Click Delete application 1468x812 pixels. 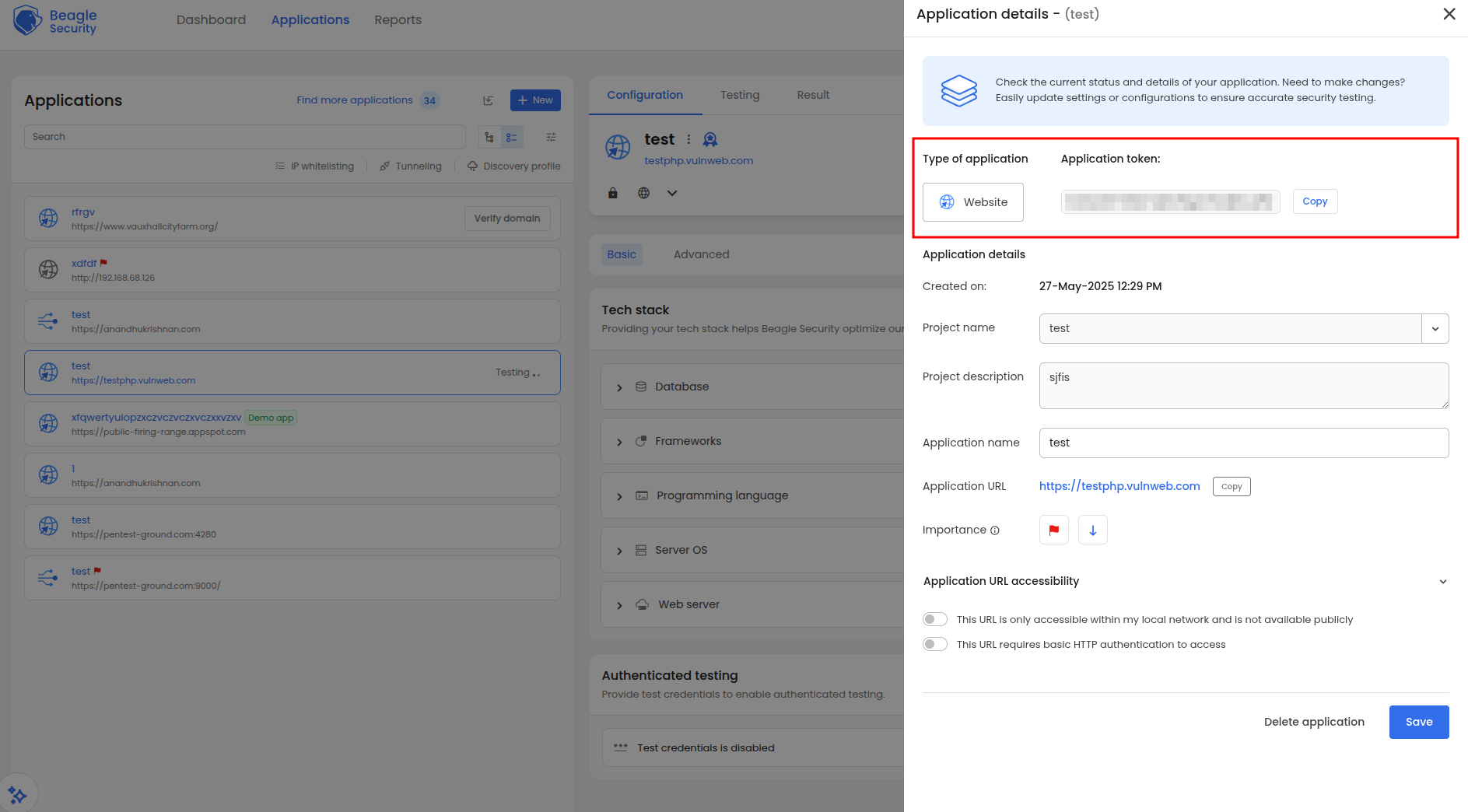(1314, 722)
